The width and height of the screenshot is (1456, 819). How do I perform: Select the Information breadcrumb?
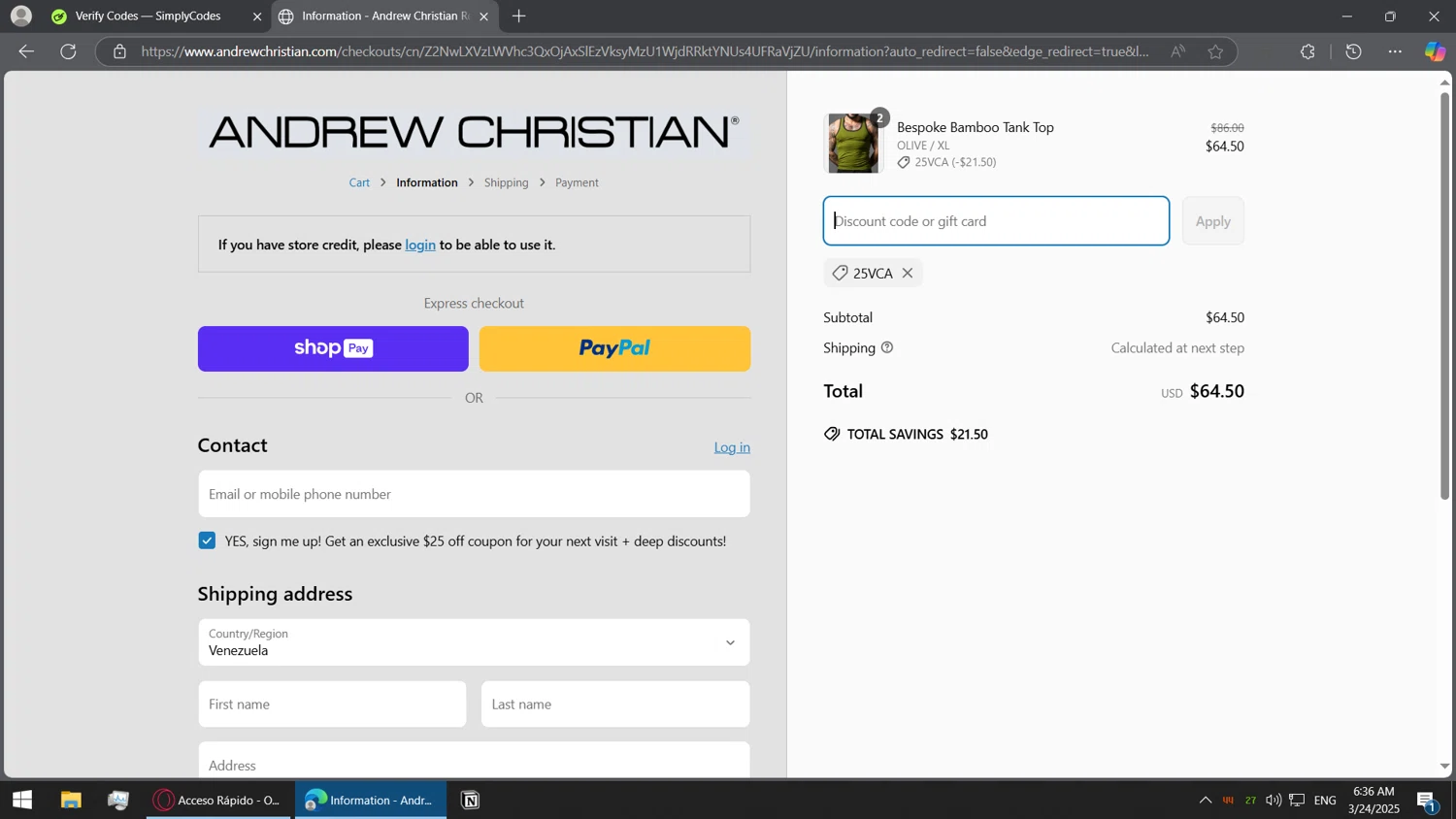coord(427,182)
